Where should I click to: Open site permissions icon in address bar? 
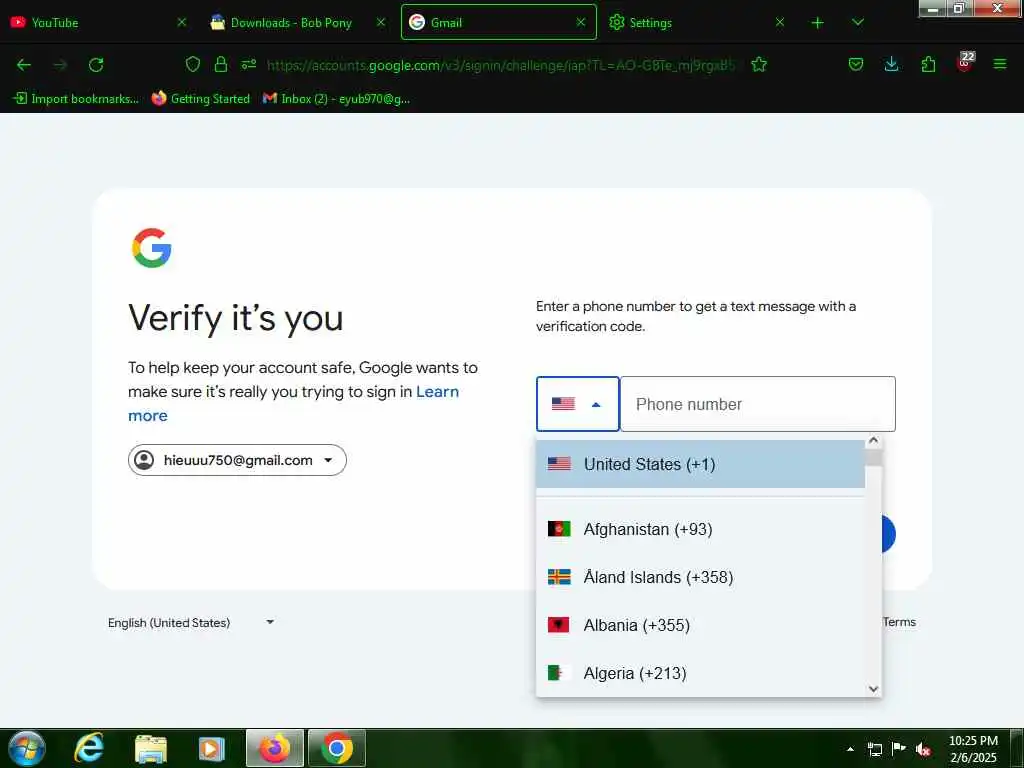click(249, 64)
